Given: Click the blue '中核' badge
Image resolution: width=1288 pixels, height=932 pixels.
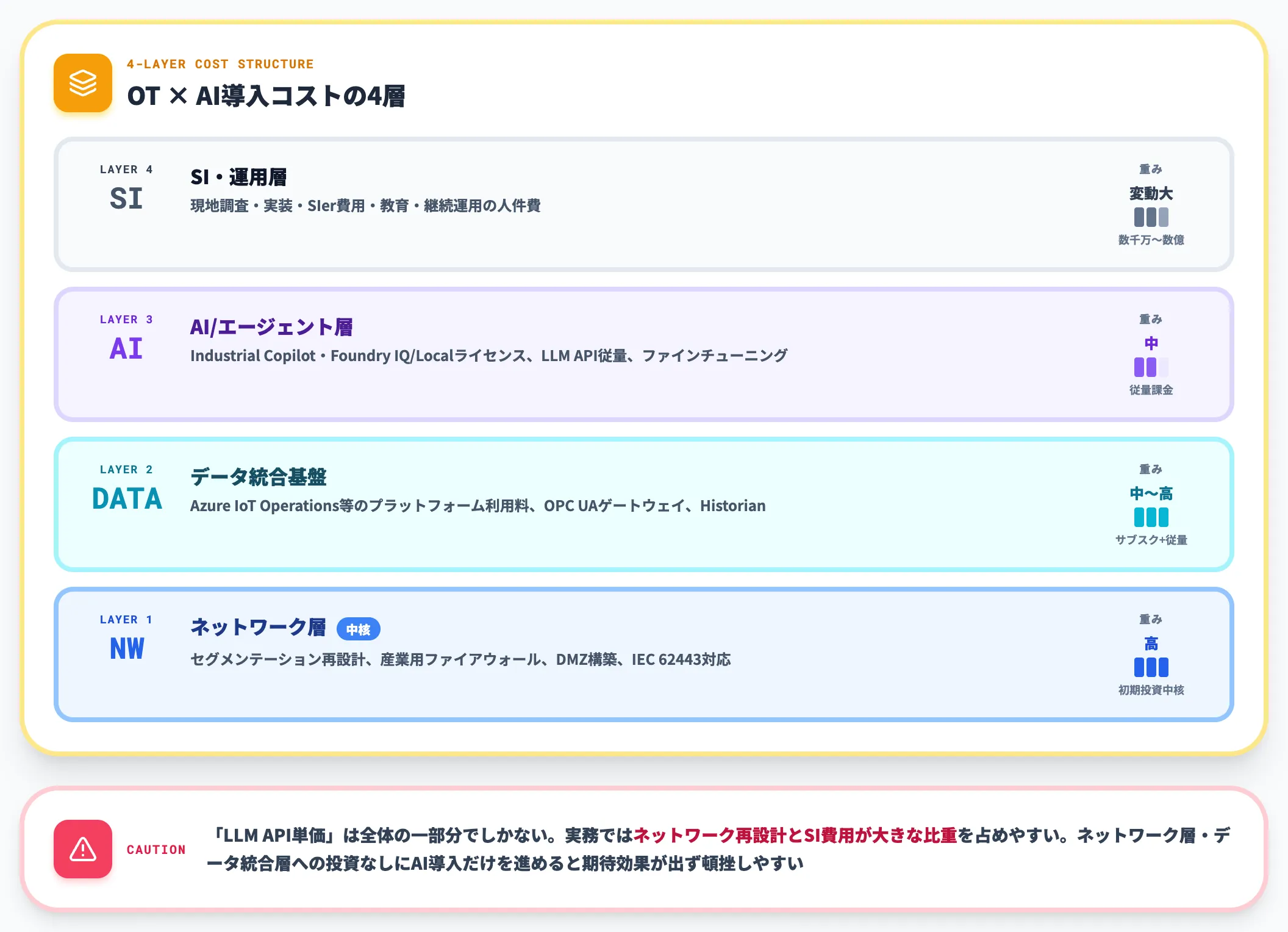Looking at the screenshot, I should point(359,629).
